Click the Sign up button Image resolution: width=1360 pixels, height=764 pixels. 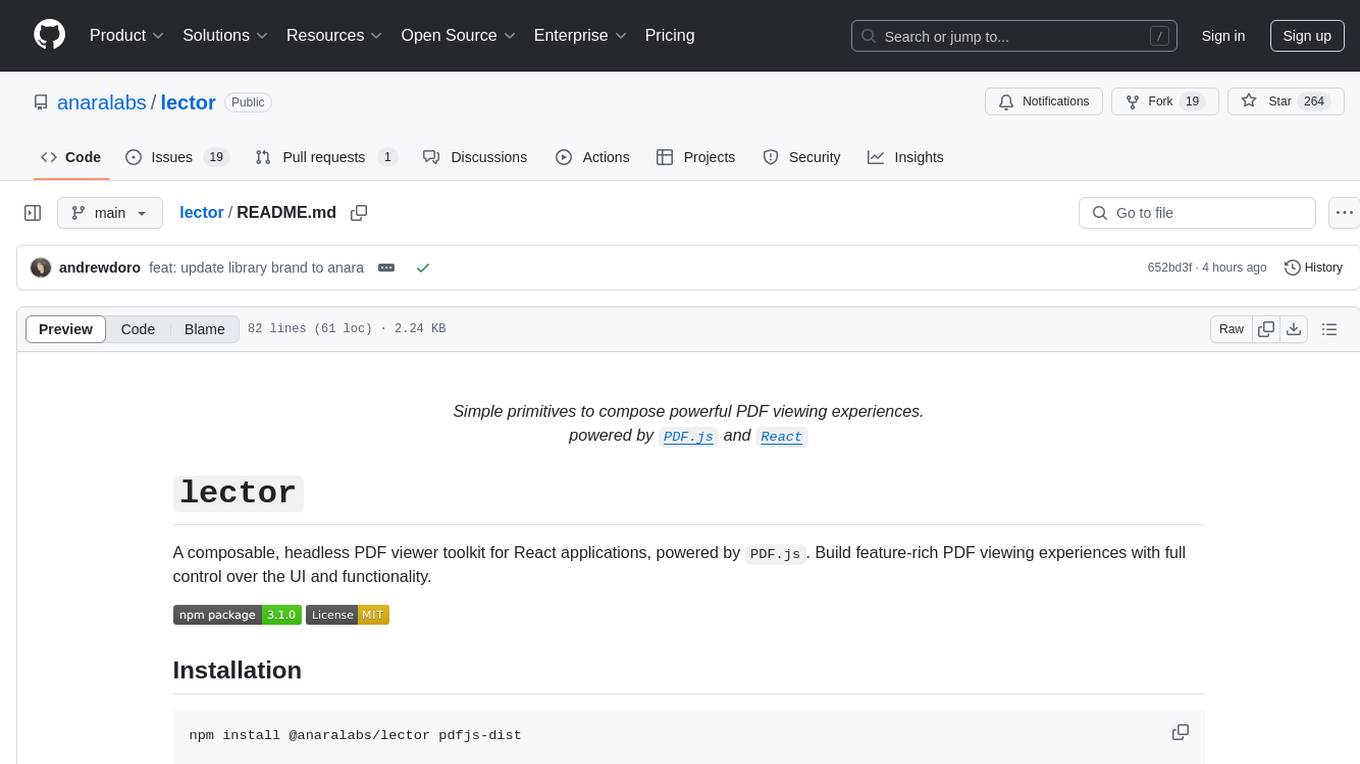[1307, 36]
